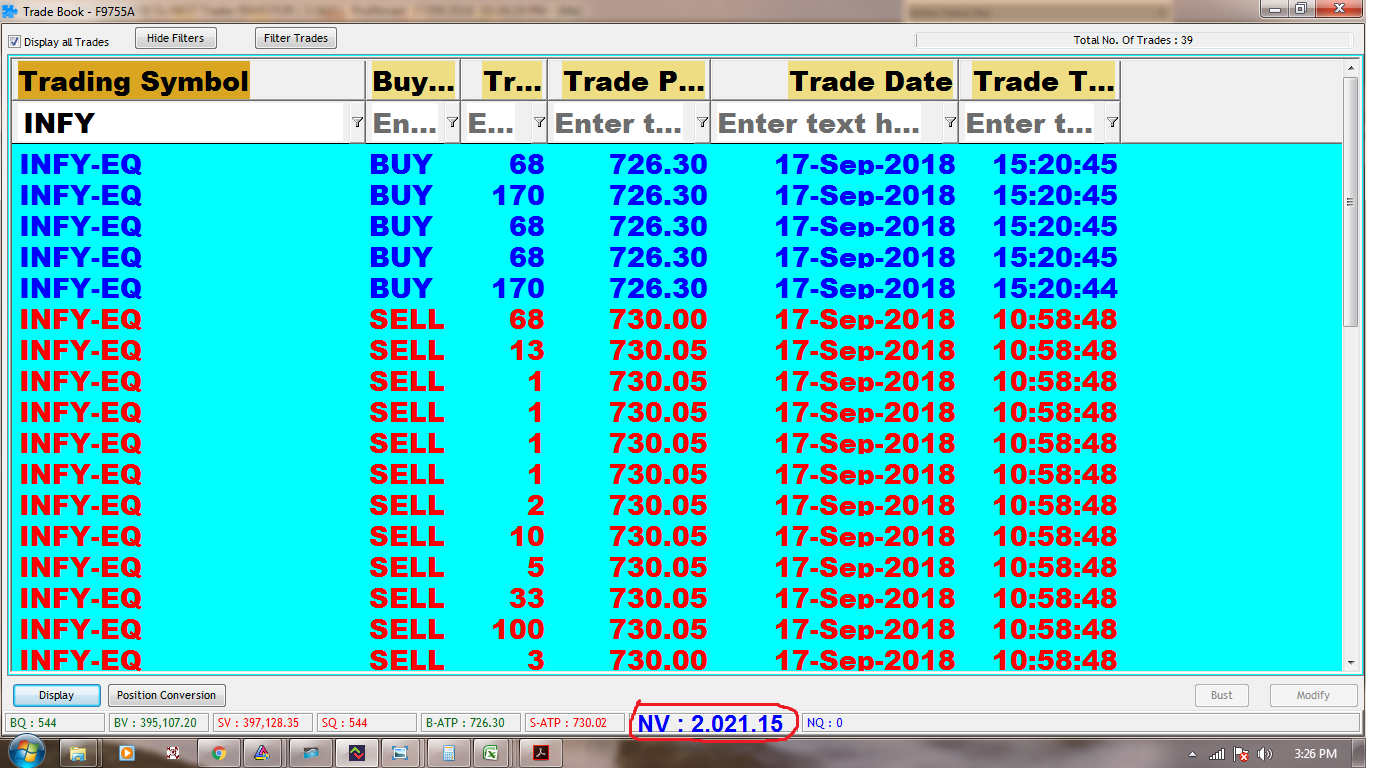The height and width of the screenshot is (768, 1380).
Task: Sort by trade quantity 'Tr...' column header
Action: pos(504,81)
